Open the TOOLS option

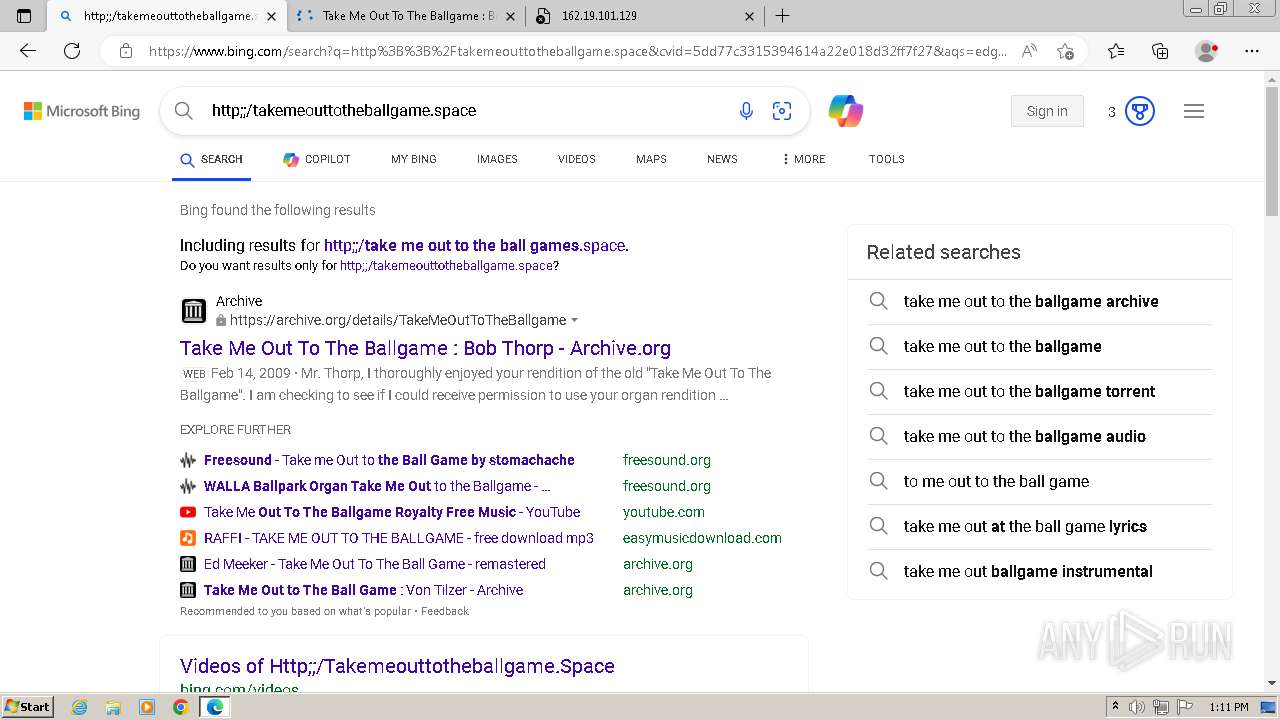tap(887, 159)
